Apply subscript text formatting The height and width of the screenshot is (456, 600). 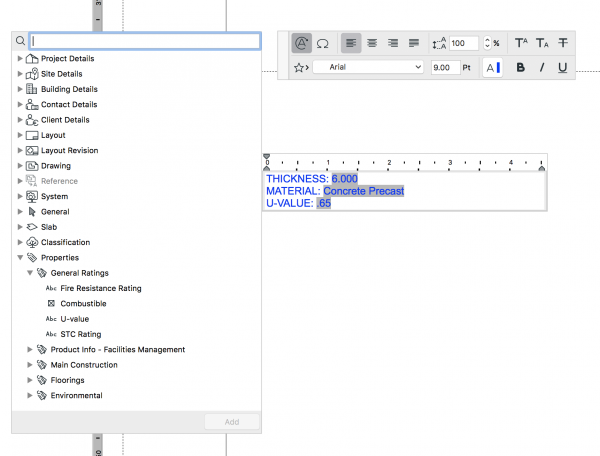pyautogui.click(x=542, y=43)
